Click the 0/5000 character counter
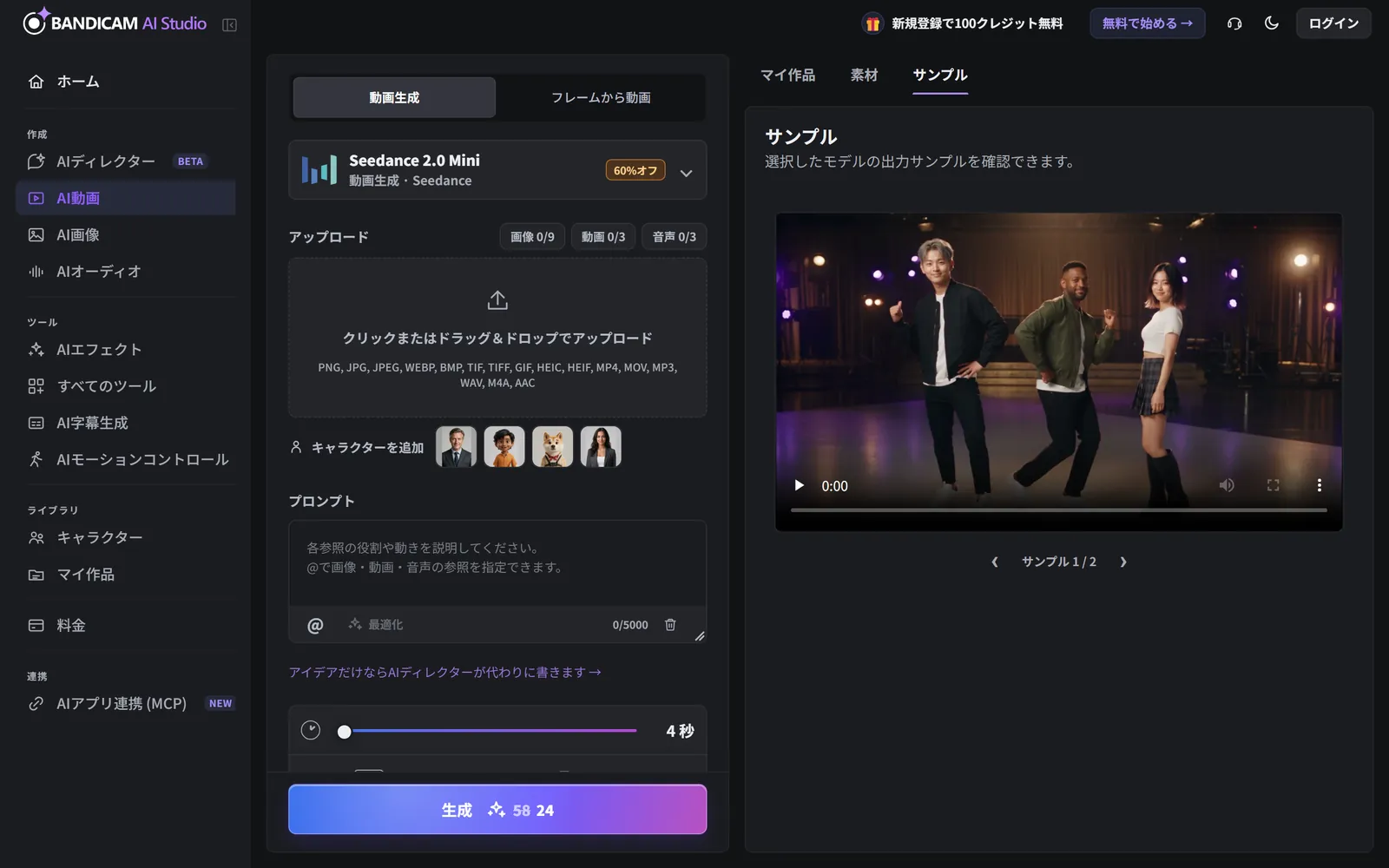This screenshot has width=1389, height=868. tap(630, 625)
